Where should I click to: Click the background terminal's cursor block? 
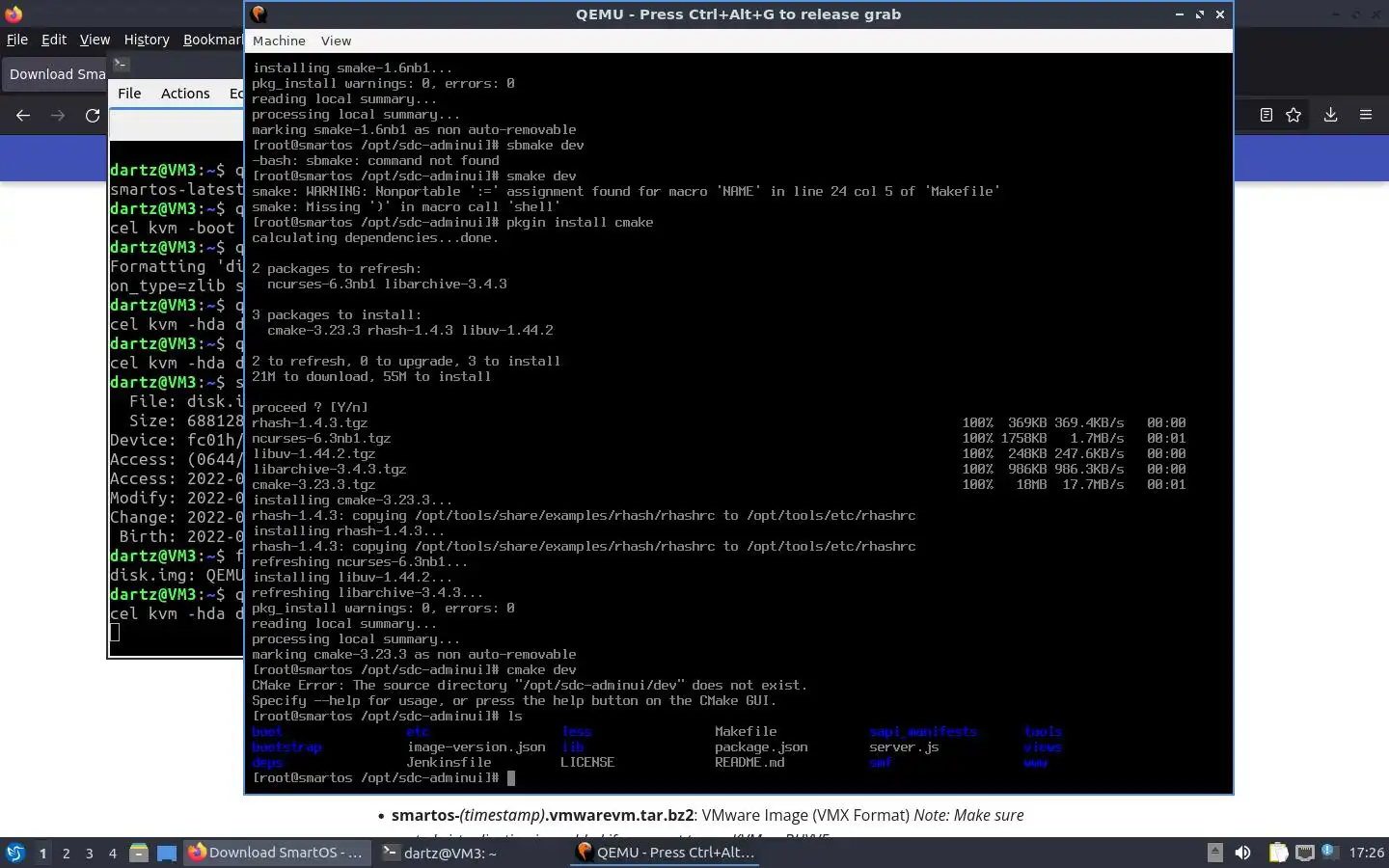point(115,633)
